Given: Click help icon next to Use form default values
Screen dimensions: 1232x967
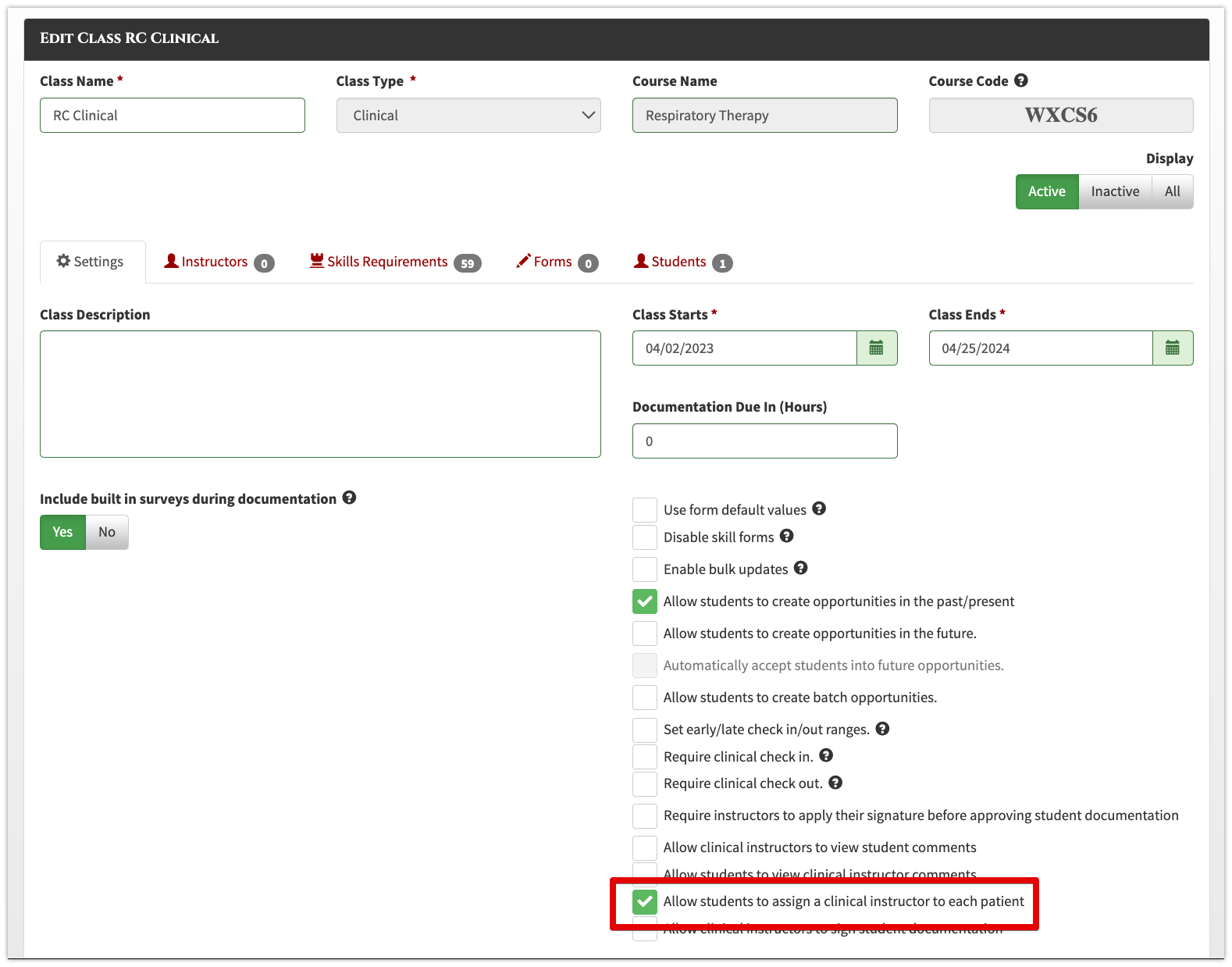Looking at the screenshot, I should pyautogui.click(x=819, y=508).
